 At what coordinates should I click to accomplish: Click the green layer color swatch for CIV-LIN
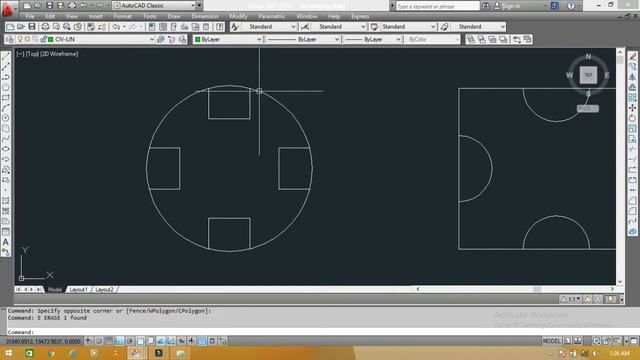click(x=51, y=39)
